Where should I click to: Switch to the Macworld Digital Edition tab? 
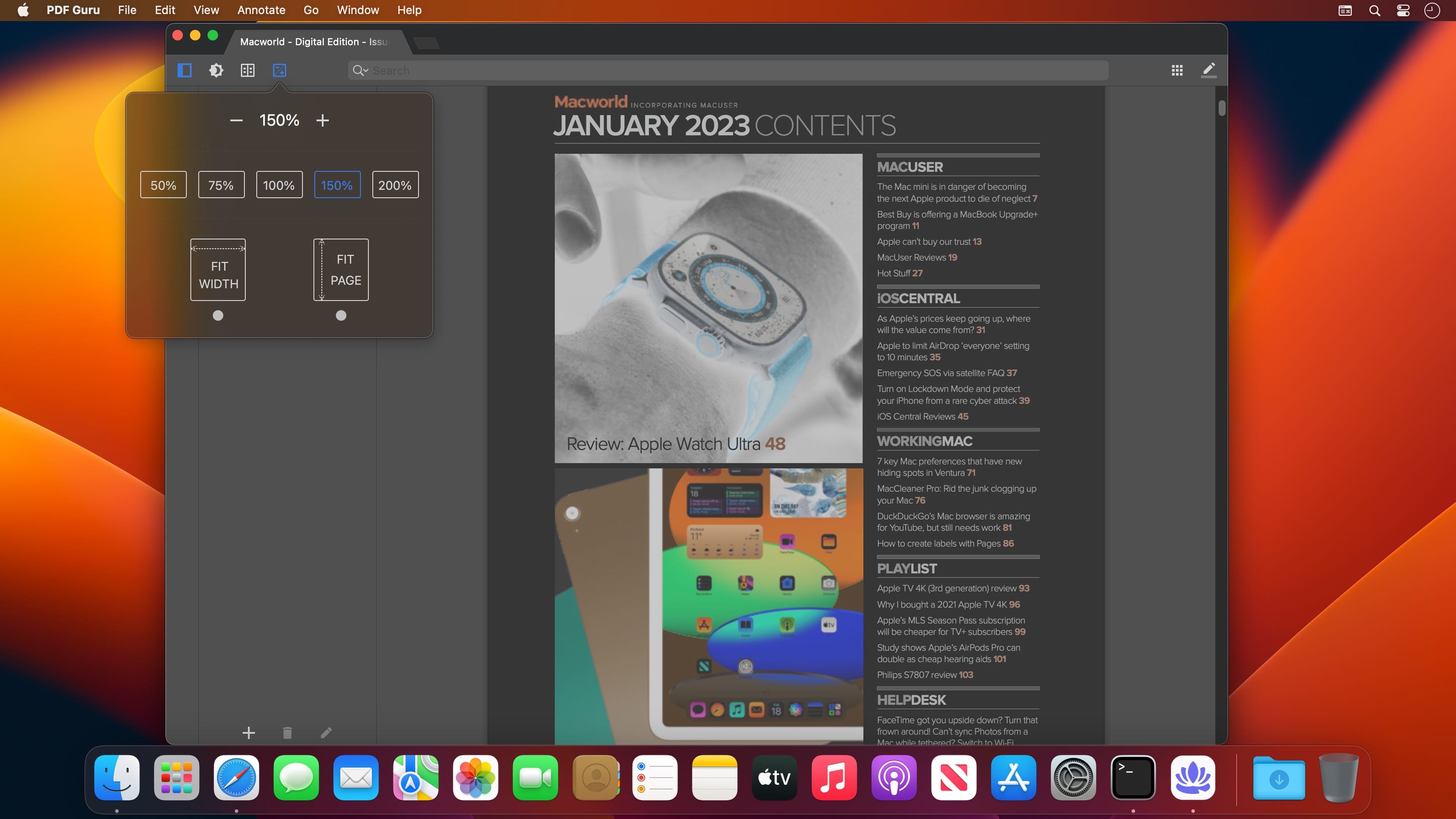click(314, 42)
